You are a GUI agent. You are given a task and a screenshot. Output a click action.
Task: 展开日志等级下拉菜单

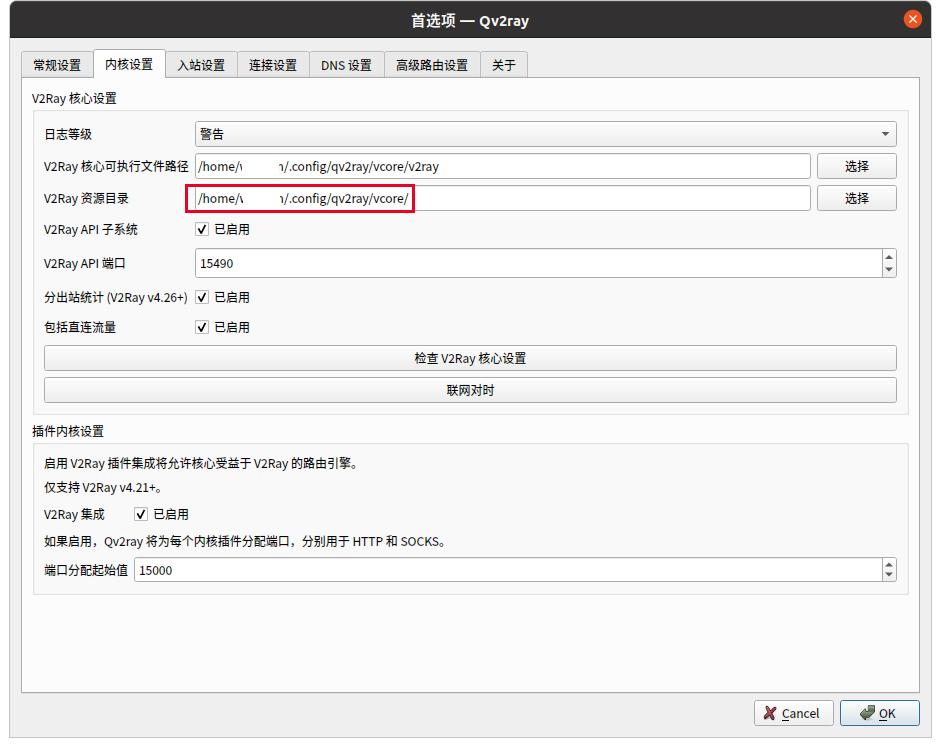point(884,133)
